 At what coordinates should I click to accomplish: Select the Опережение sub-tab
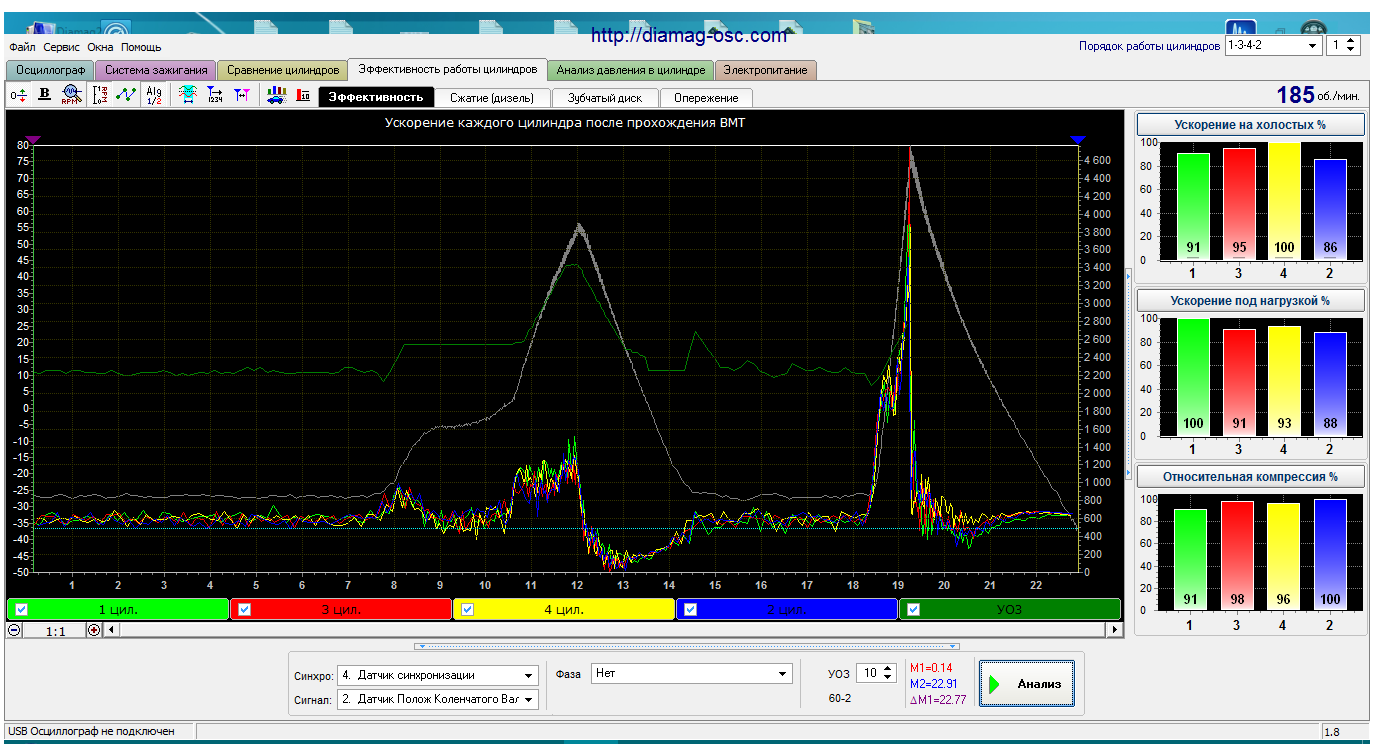point(706,98)
